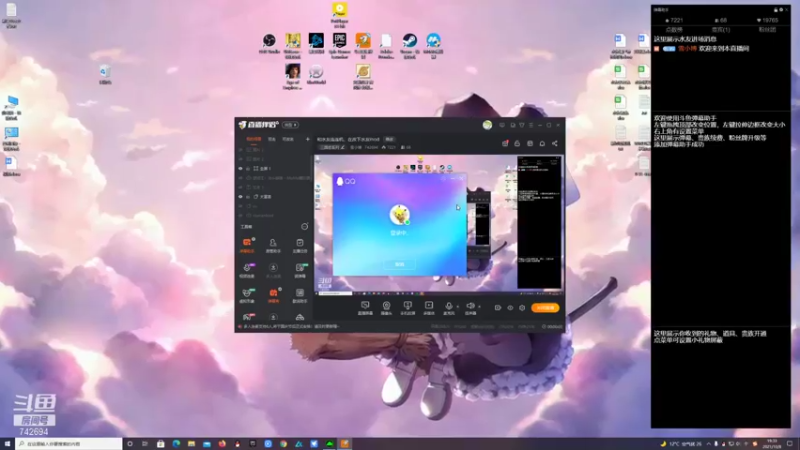Open the person-shaped room manager tool
Image resolution: width=800 pixels, height=450 pixels.
click(x=273, y=244)
